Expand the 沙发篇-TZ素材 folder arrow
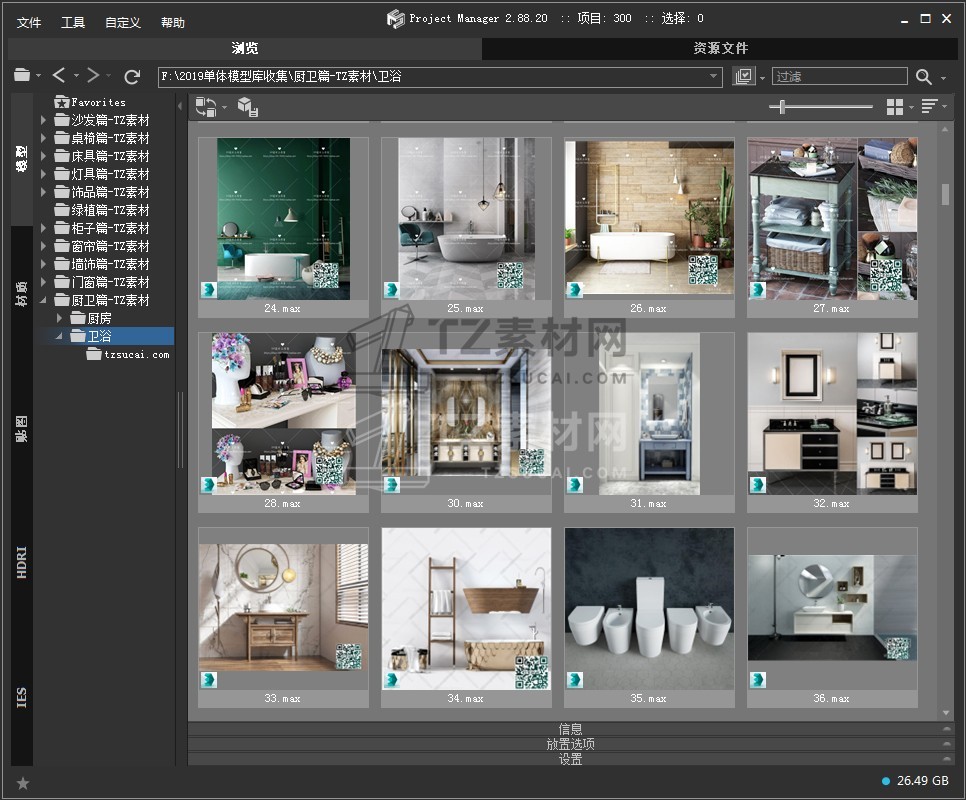 click(44, 120)
